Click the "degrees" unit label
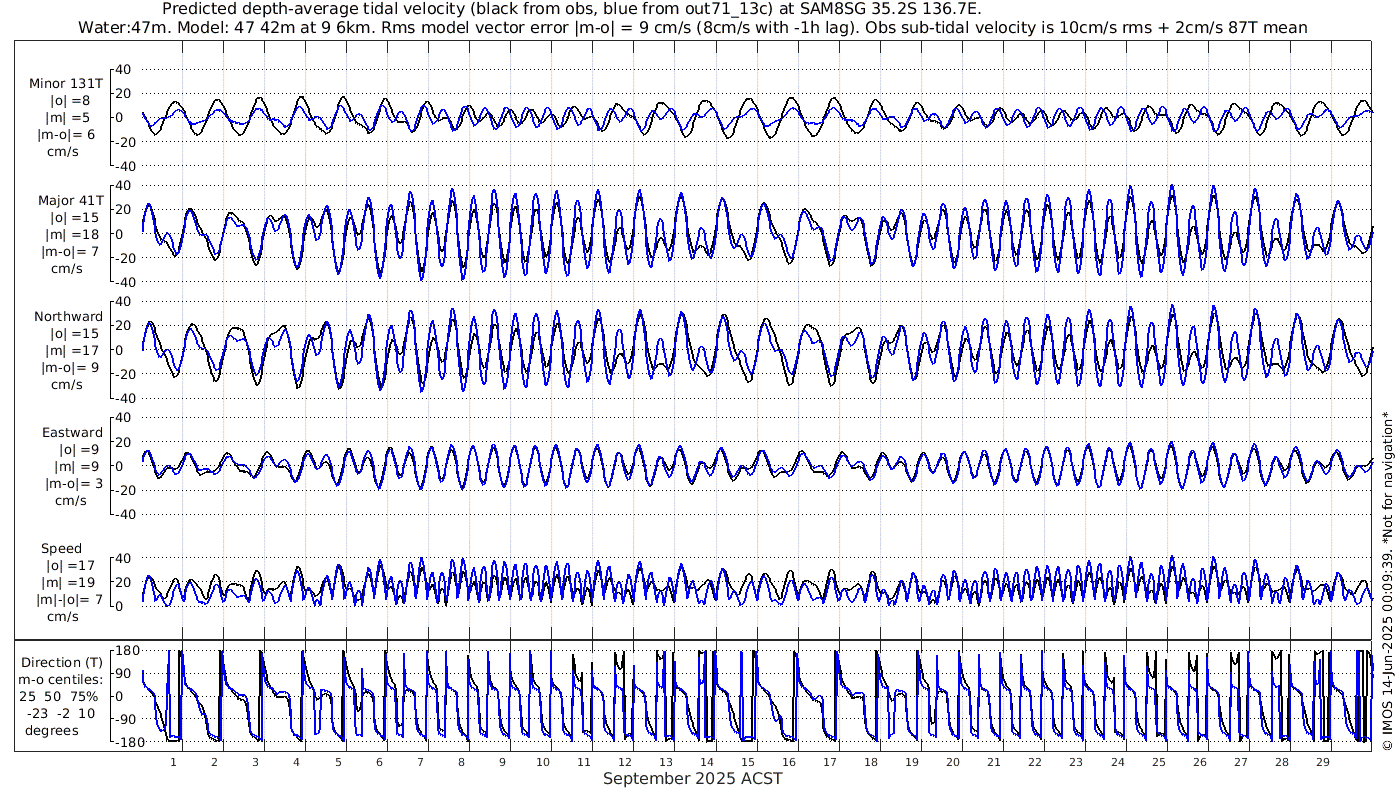Image resolution: width=1400 pixels, height=800 pixels. tap(52, 730)
